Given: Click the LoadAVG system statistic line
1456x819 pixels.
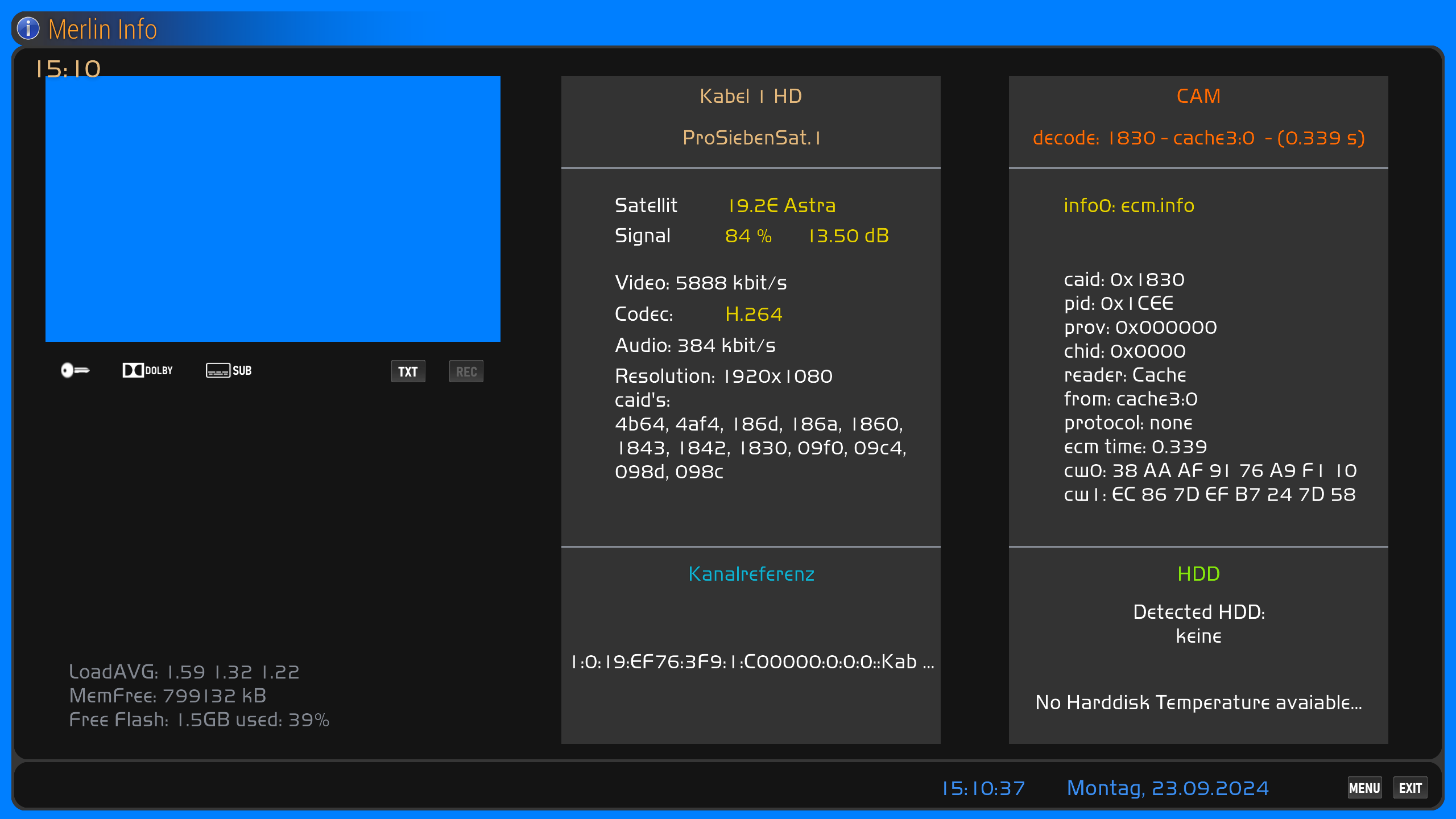Looking at the screenshot, I should click(184, 672).
